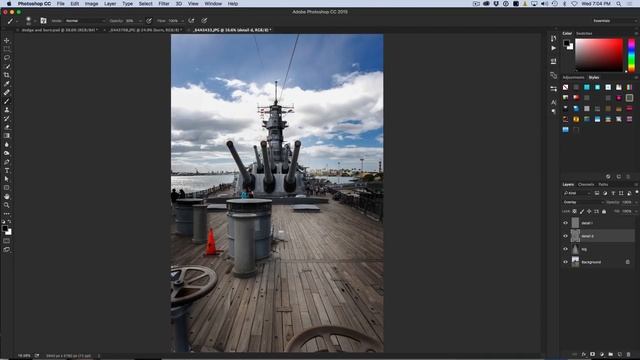Select the Zoom tool
This screenshot has width=640, height=360.
[7, 205]
